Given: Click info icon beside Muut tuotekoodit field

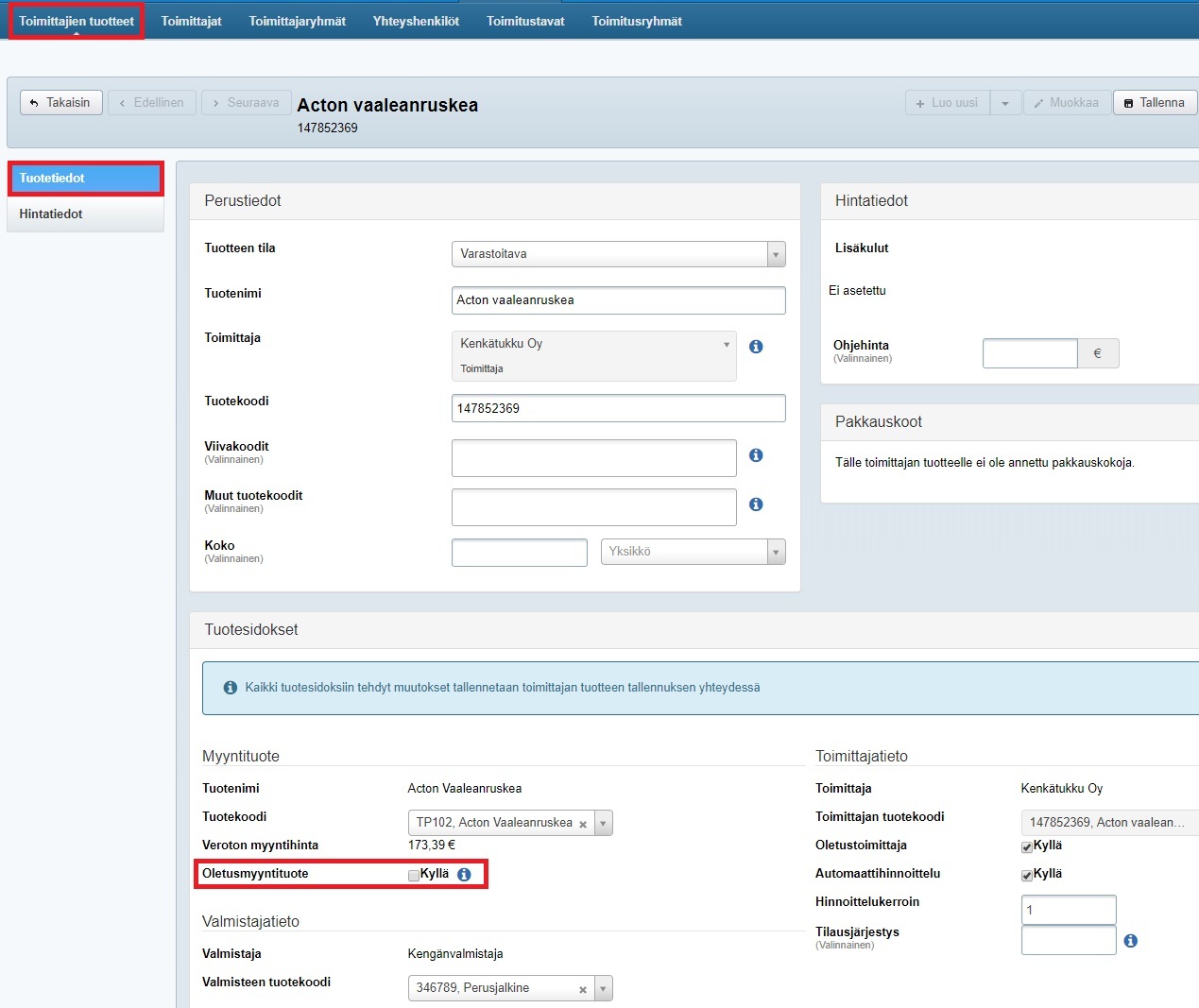Looking at the screenshot, I should pos(756,504).
